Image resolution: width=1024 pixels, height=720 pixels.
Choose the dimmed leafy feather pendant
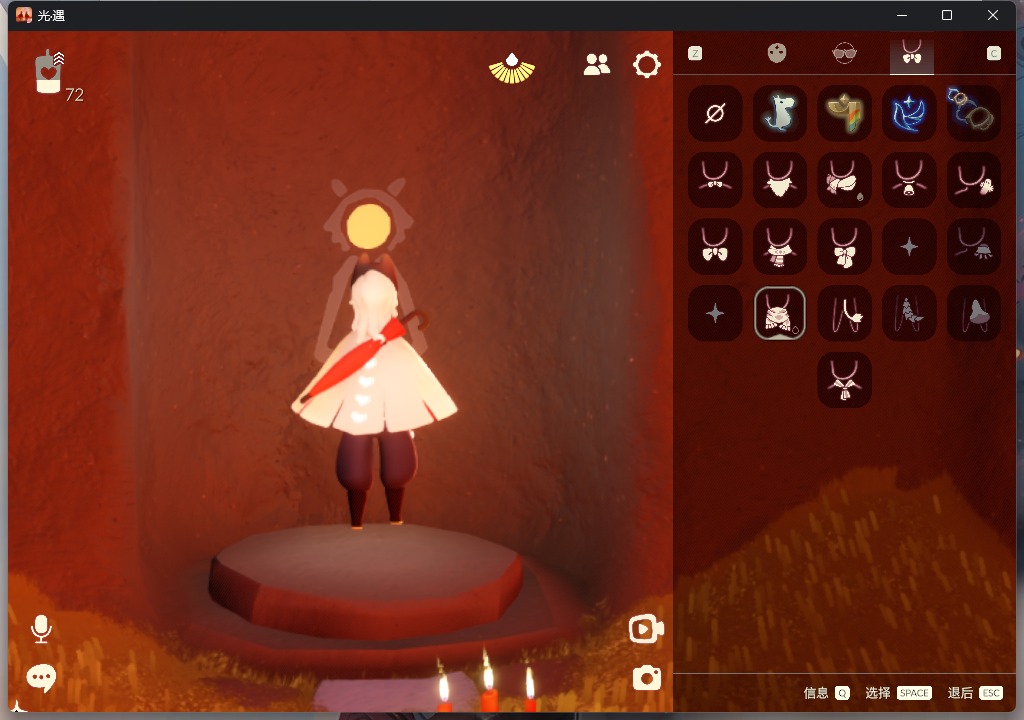click(x=909, y=313)
